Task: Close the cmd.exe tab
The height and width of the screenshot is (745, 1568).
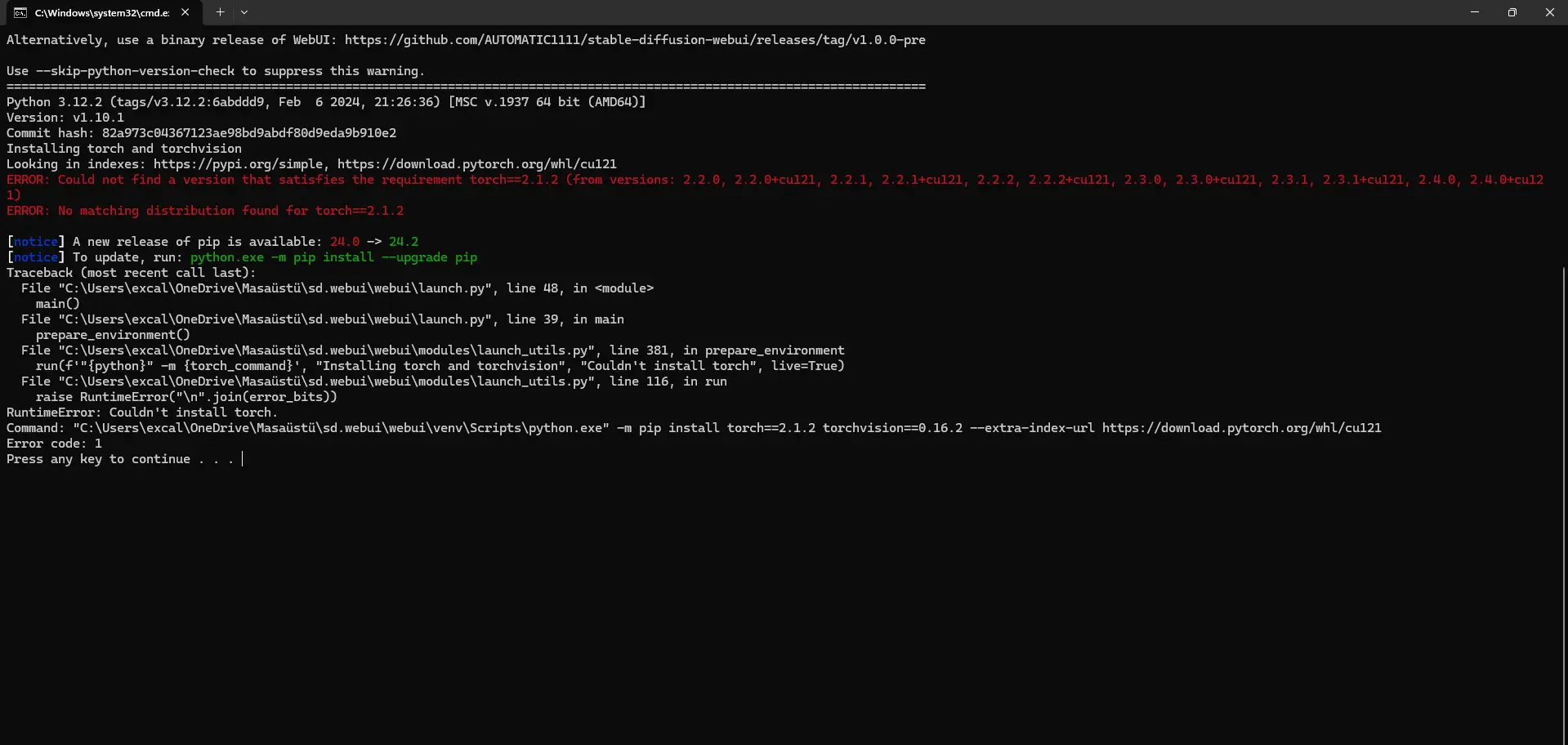Action: 185,12
